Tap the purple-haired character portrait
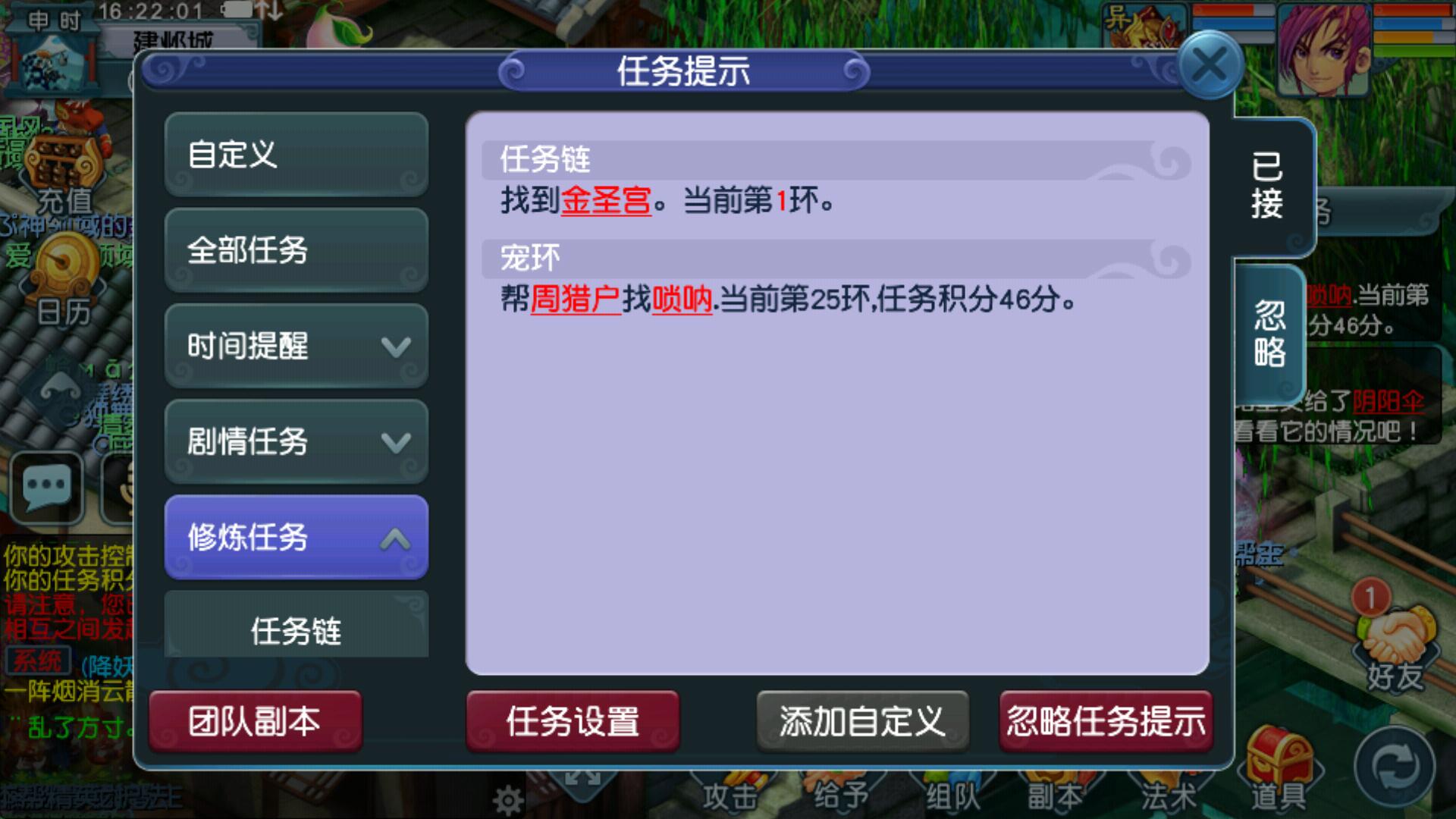This screenshot has height=819, width=1456. click(1325, 49)
